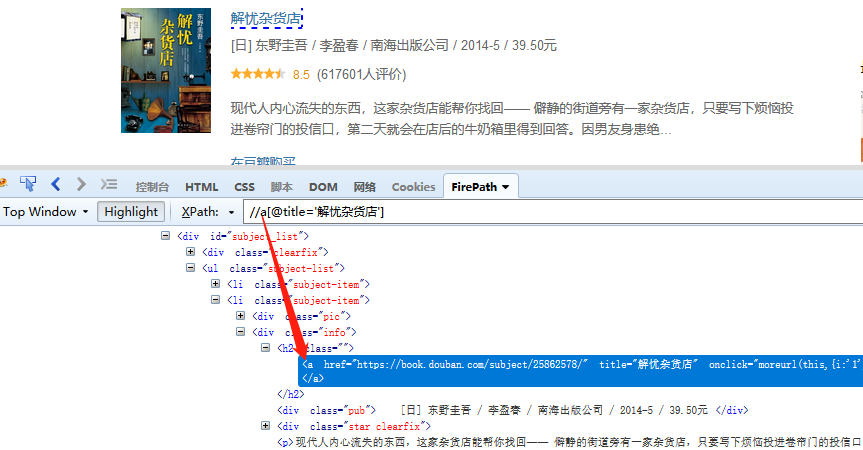Collapse the ul class subject-list node
The width and height of the screenshot is (863, 450).
pyautogui.click(x=190, y=267)
